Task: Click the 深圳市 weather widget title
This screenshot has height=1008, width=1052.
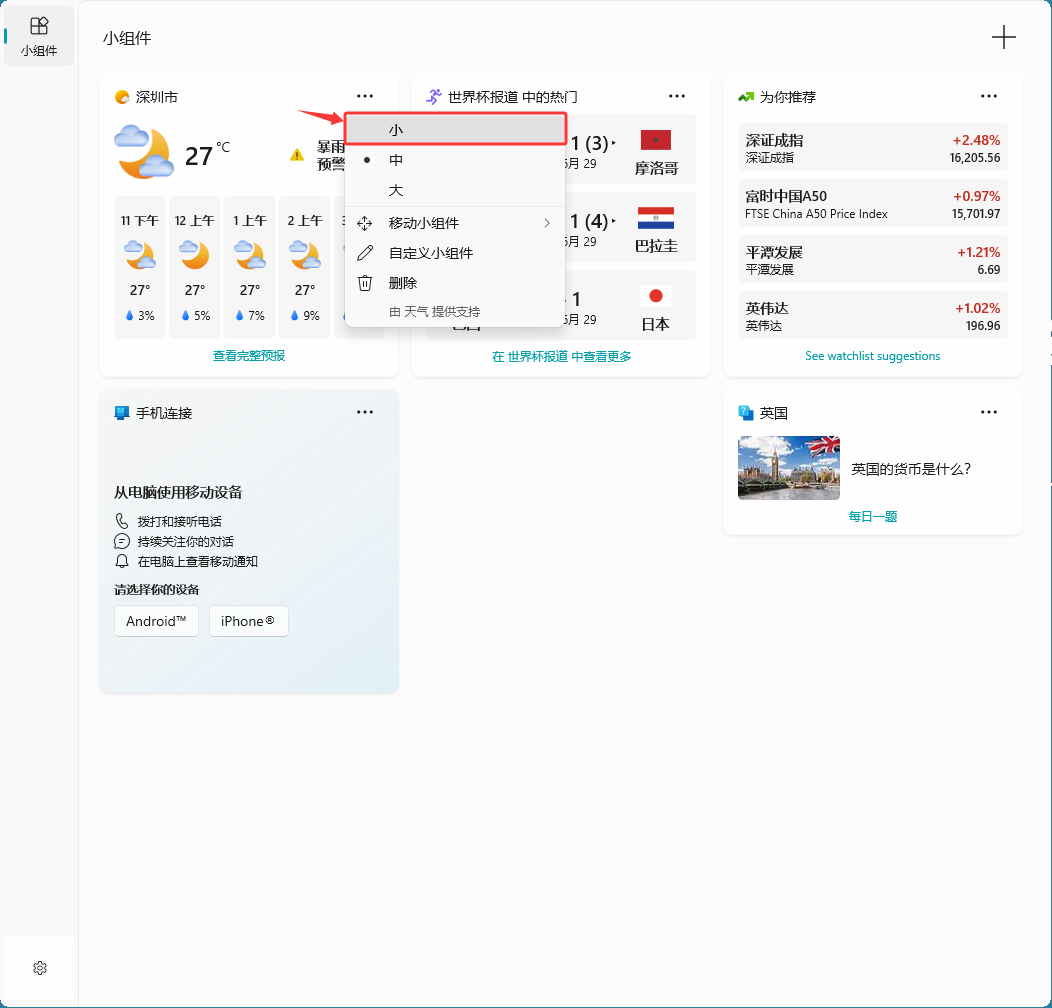Action: (x=157, y=97)
